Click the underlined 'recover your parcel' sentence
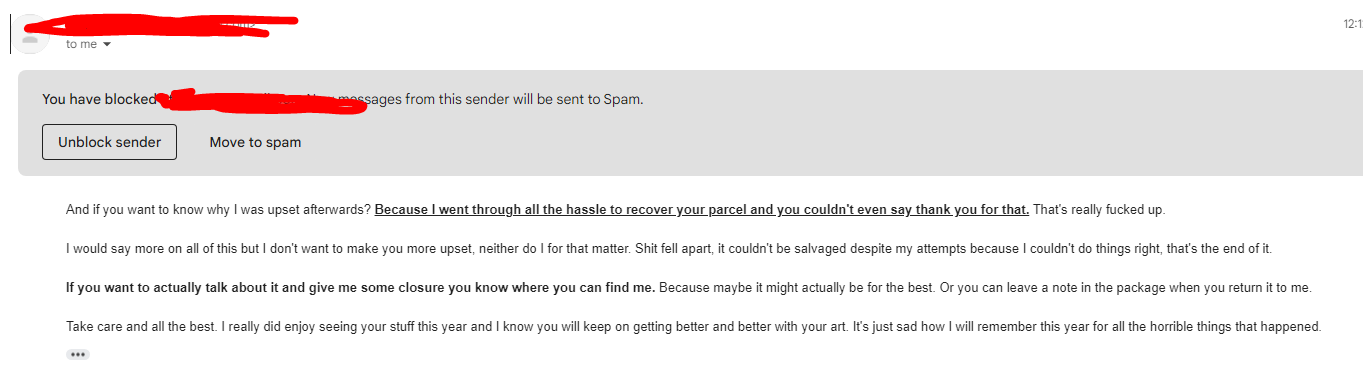Viewport: 1363px width, 373px height. pos(702,210)
